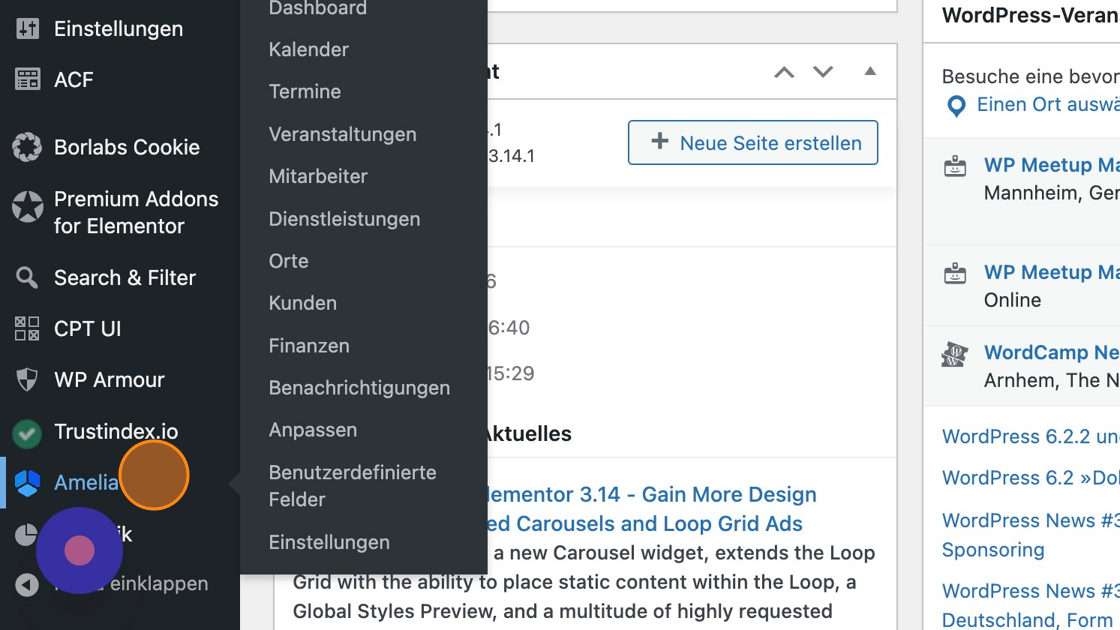1120x630 pixels.
Task: Open the Borlabs Cookie sidebar item
Action: tap(127, 147)
